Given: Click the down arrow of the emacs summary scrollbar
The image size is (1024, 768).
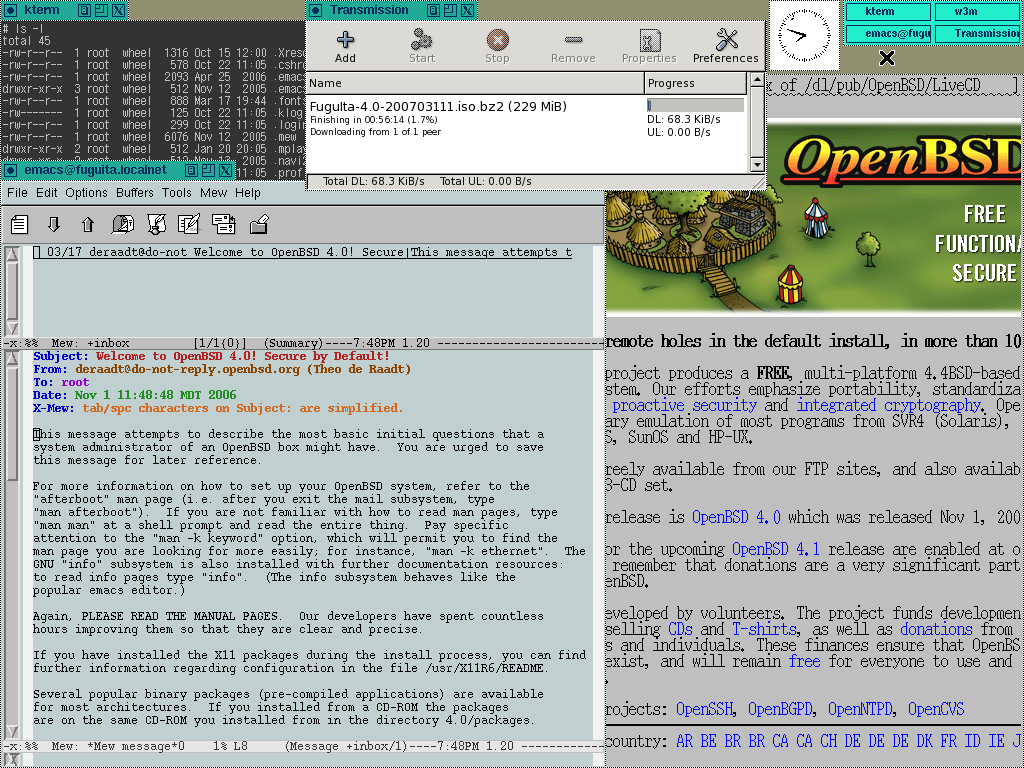Looking at the screenshot, I should pos(12,328).
